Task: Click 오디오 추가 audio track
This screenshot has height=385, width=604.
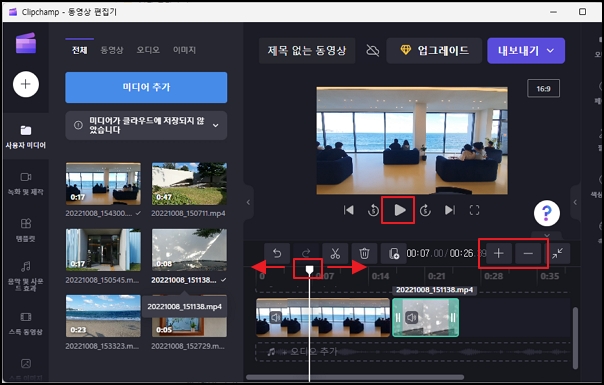Action: pyautogui.click(x=413, y=351)
